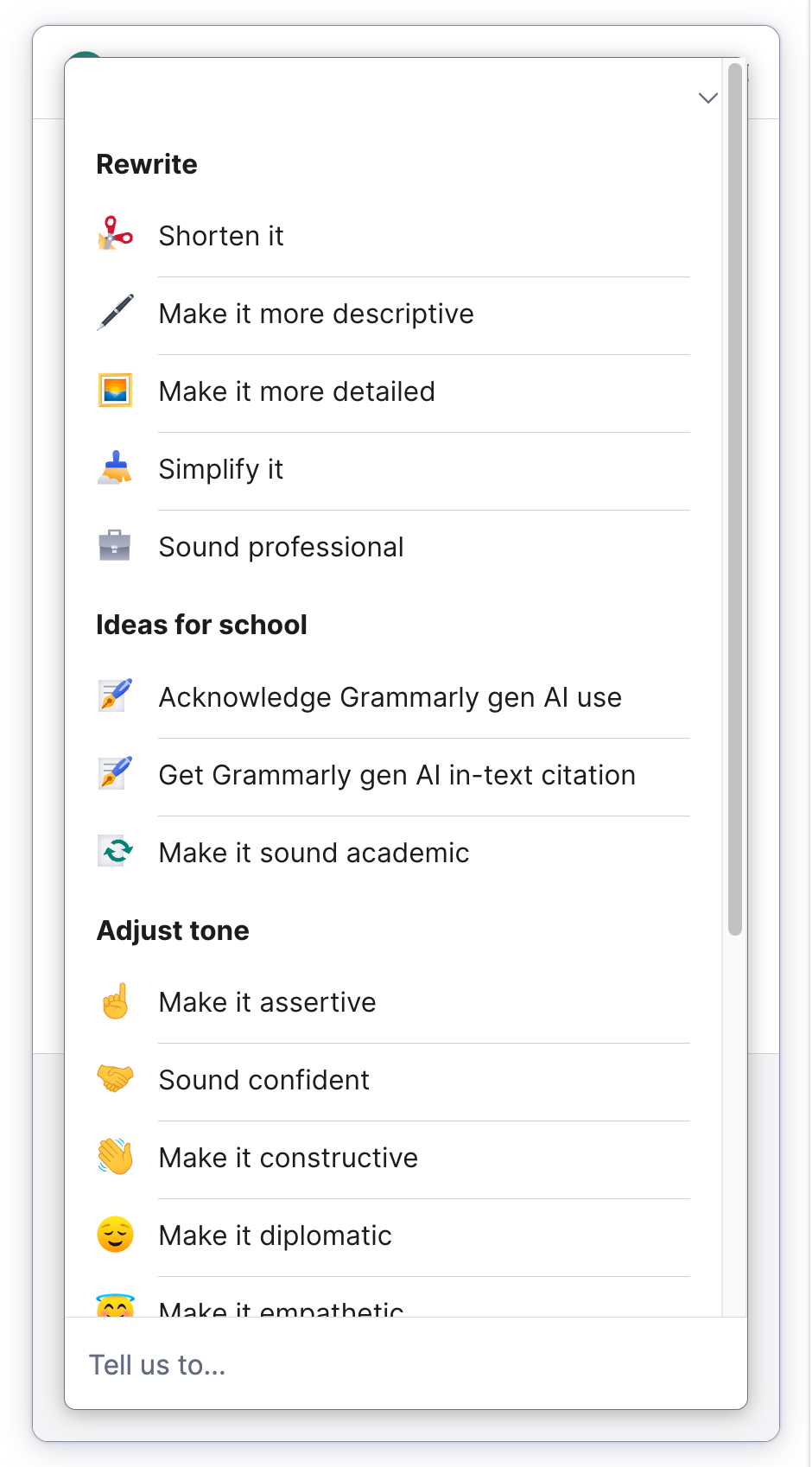Select Shorten it rewrite option
Image resolution: width=812 pixels, height=1467 pixels.
[x=221, y=236]
